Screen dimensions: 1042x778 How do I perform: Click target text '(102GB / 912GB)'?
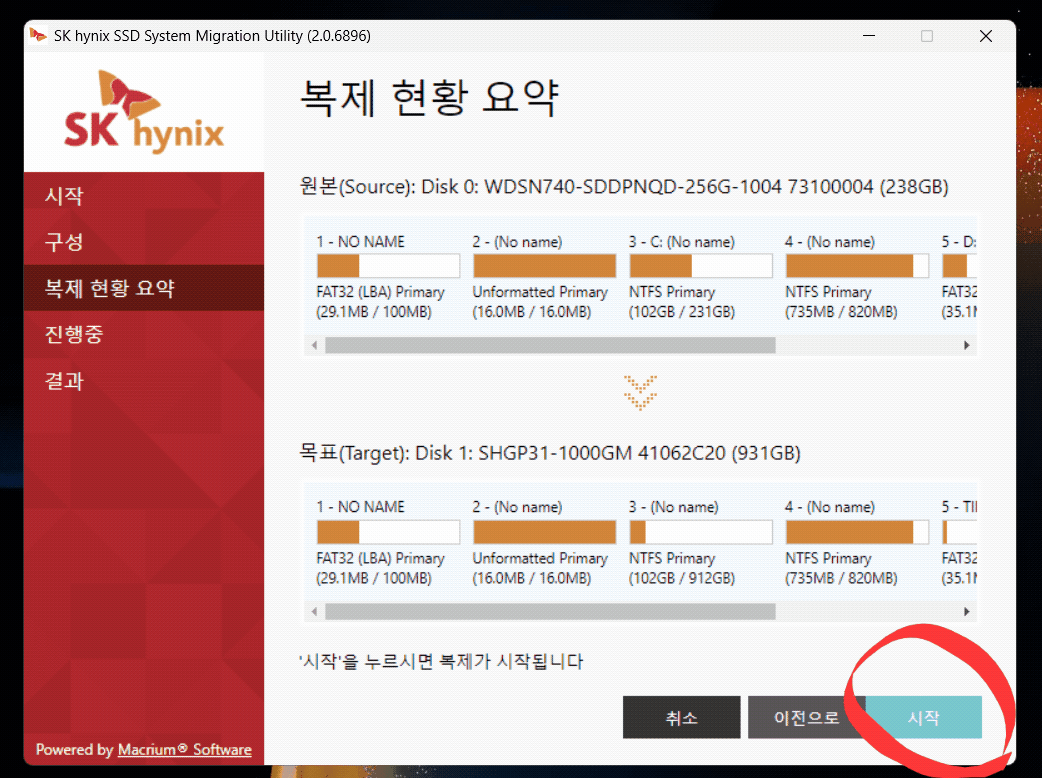tap(681, 578)
